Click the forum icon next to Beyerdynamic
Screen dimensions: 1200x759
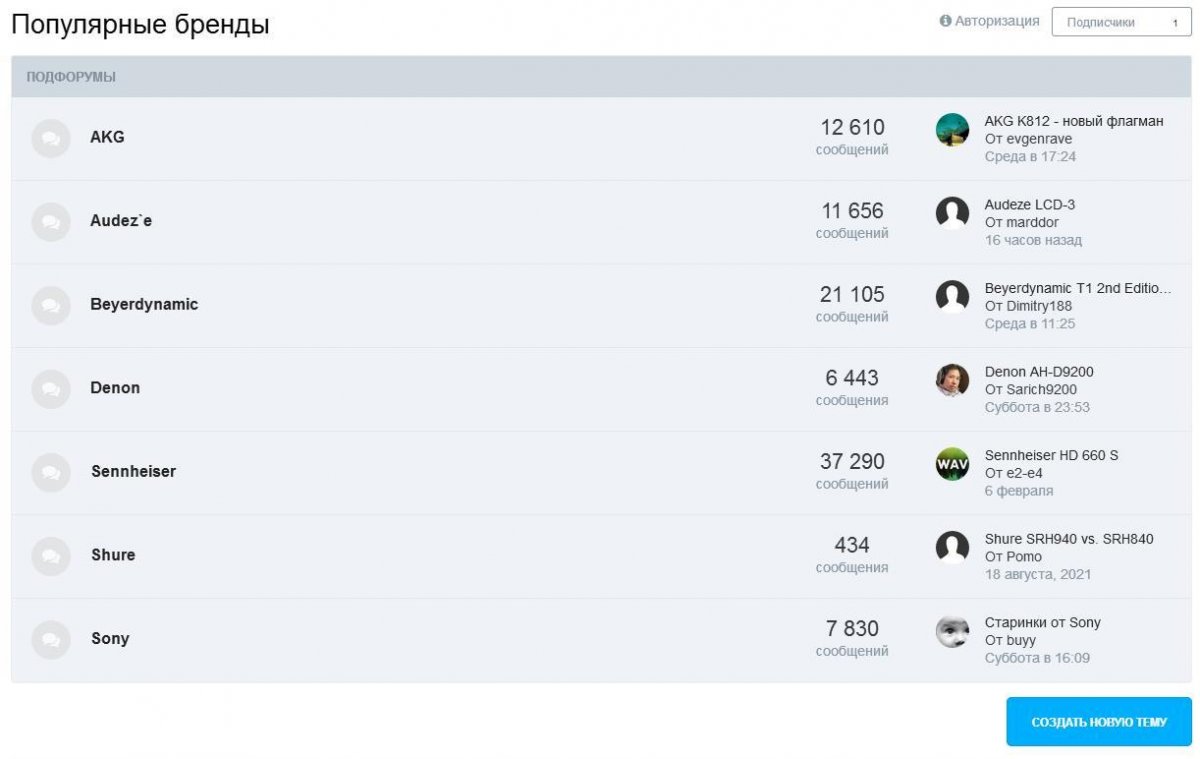point(51,305)
